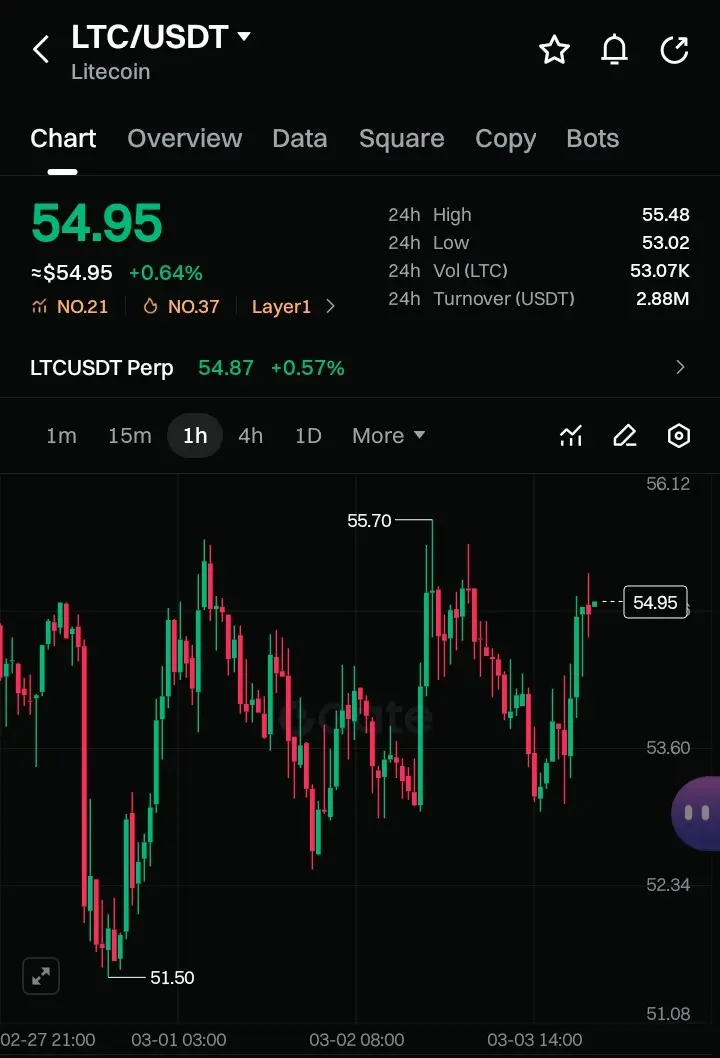
Task: Tap the large 54.95 price
Action: [x=96, y=223]
